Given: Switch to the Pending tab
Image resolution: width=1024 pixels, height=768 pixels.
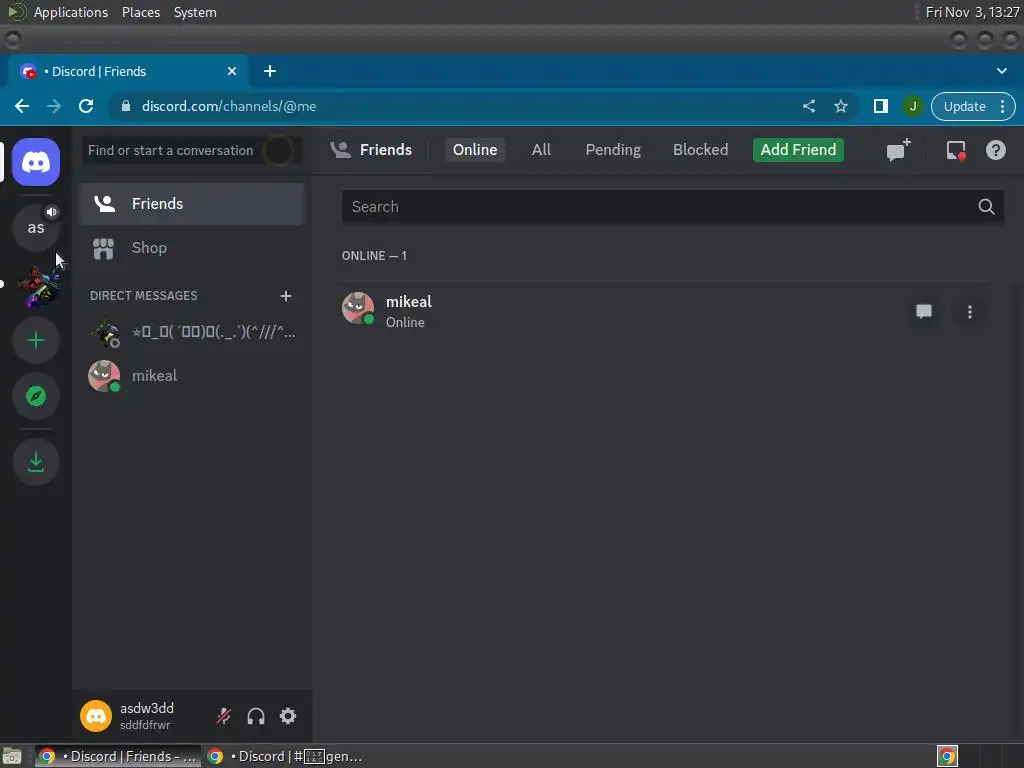Looking at the screenshot, I should coord(613,150).
